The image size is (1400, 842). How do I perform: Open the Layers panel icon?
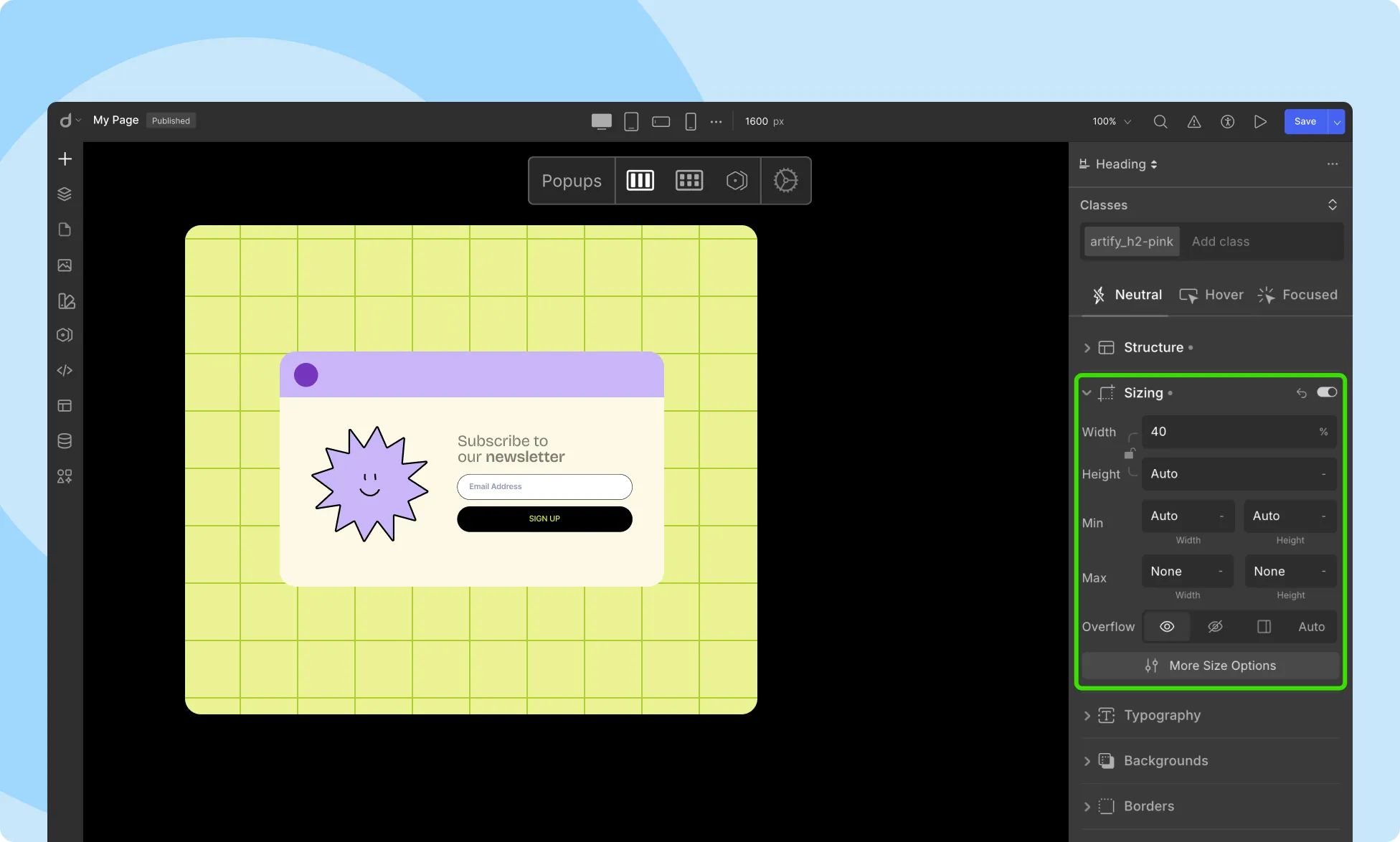pos(65,194)
